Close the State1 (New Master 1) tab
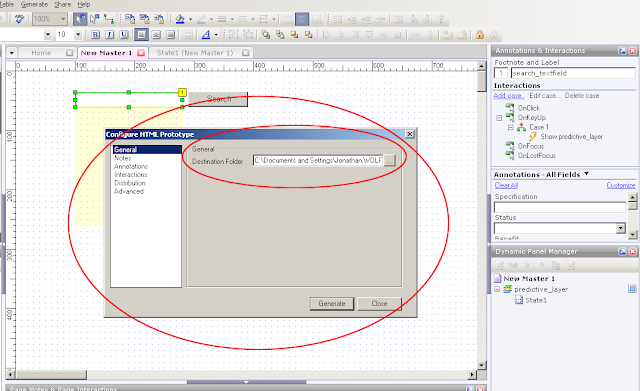This screenshot has height=391, width=640. tap(245, 53)
